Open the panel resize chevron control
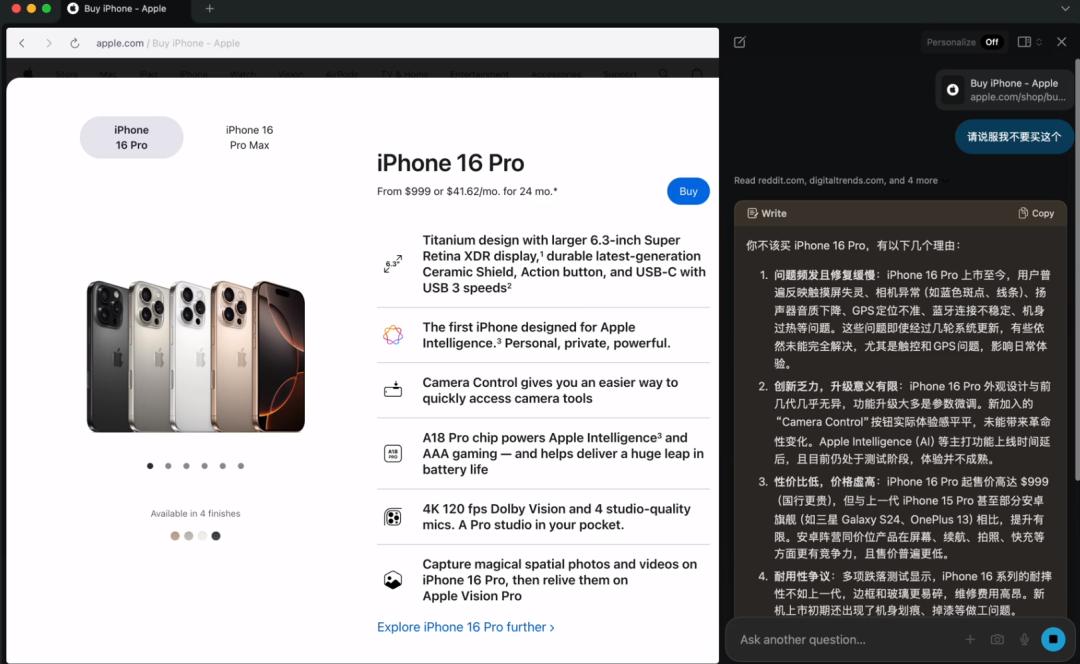The image size is (1080, 664). coord(1039,42)
